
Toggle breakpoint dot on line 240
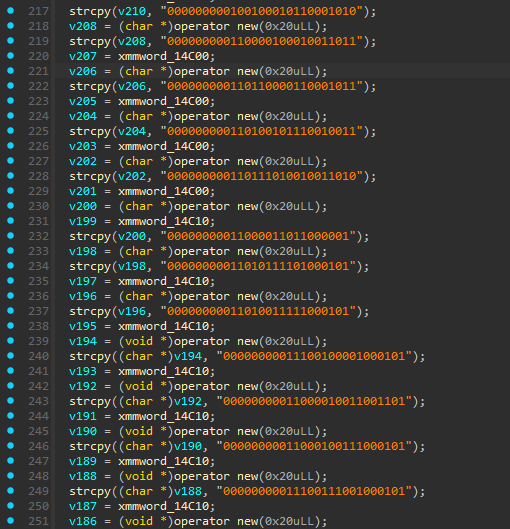coord(10,356)
